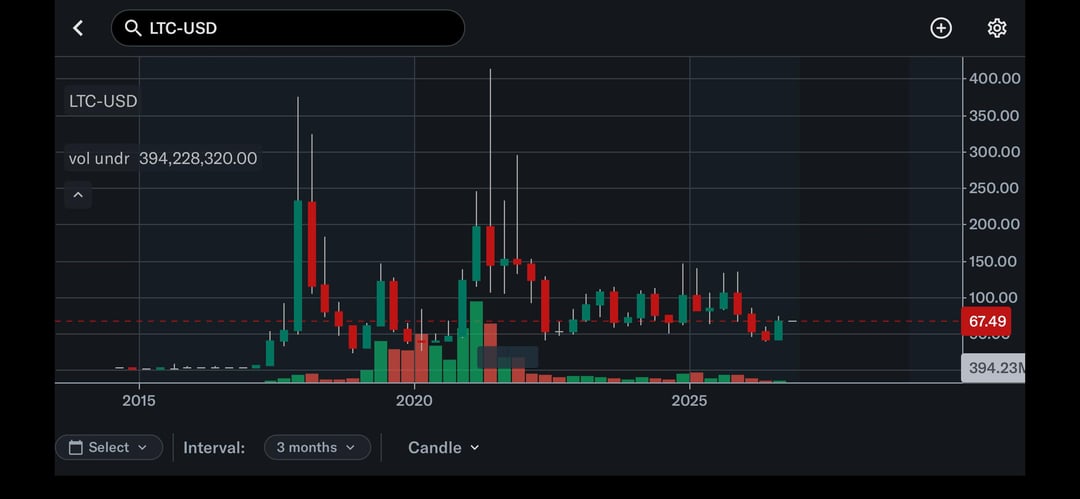
Task: Click the 250.00 price axis label
Action: click(995, 187)
